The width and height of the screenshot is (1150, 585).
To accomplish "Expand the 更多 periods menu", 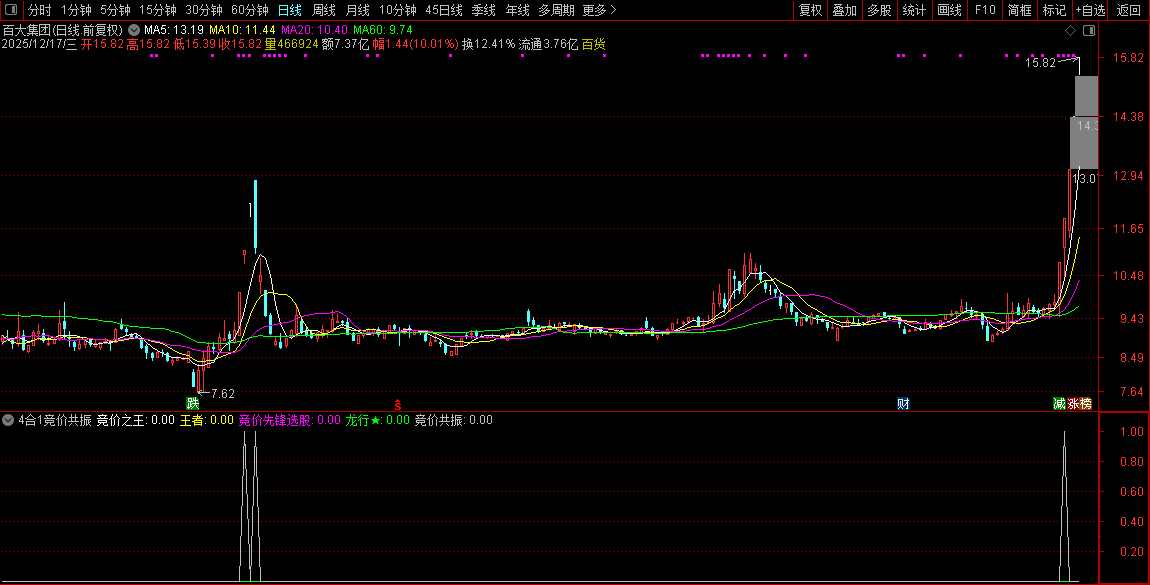I will tap(598, 10).
